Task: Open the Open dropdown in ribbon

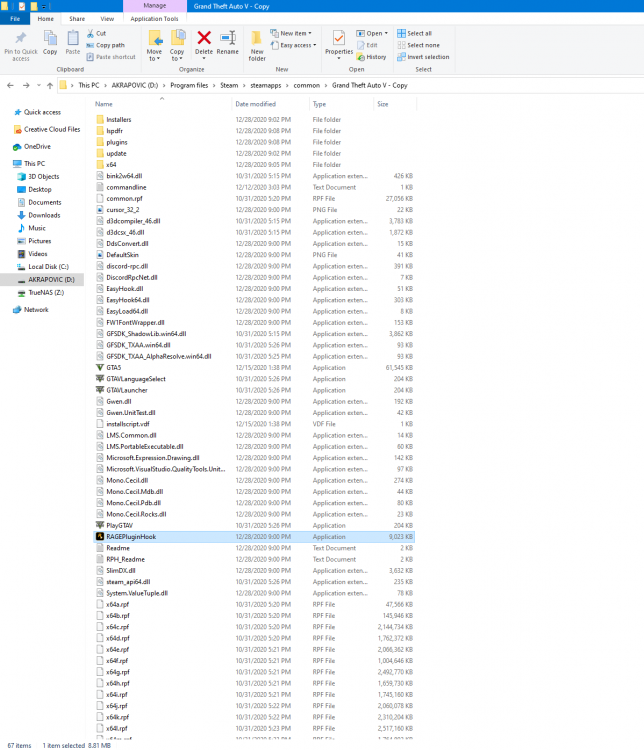Action: coord(372,33)
